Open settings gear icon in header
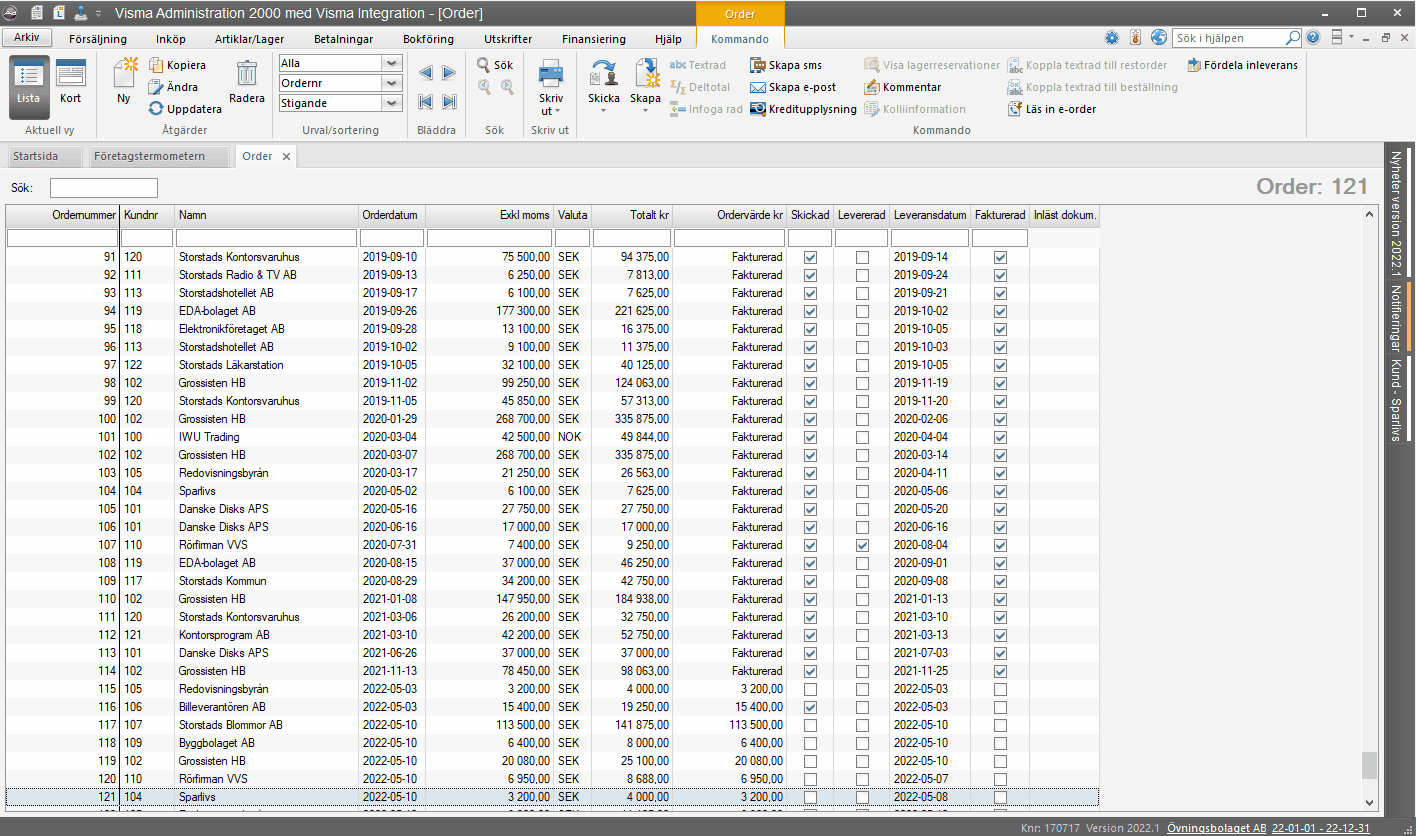The width and height of the screenshot is (1416, 836). point(1112,38)
